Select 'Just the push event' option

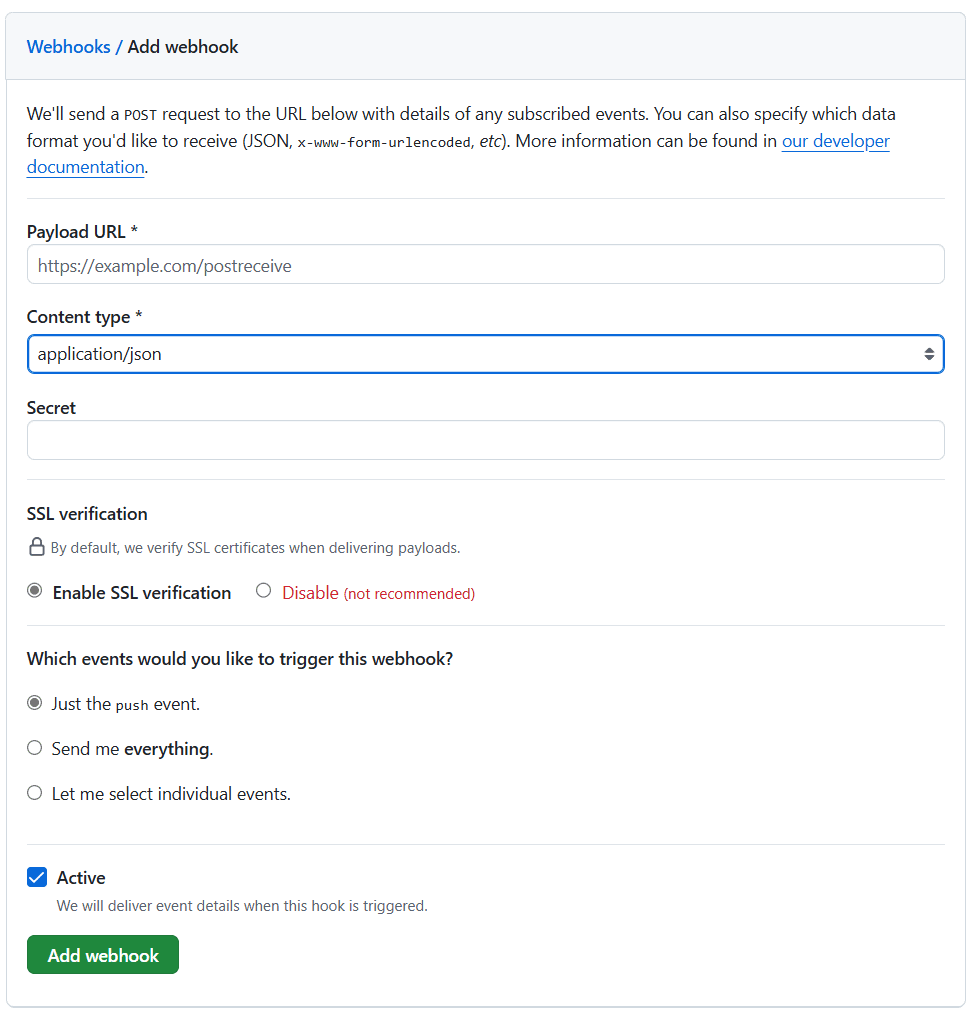point(33,703)
